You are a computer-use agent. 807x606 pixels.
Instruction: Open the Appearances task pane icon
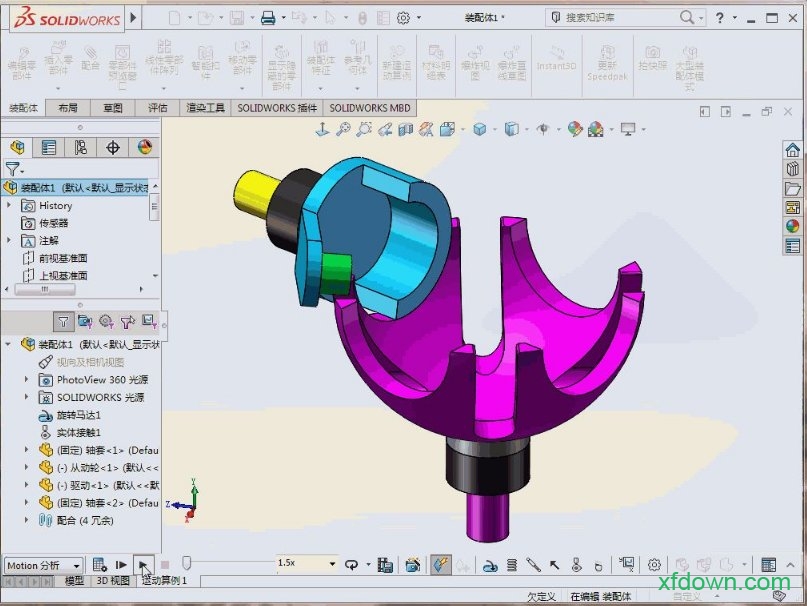(793, 225)
